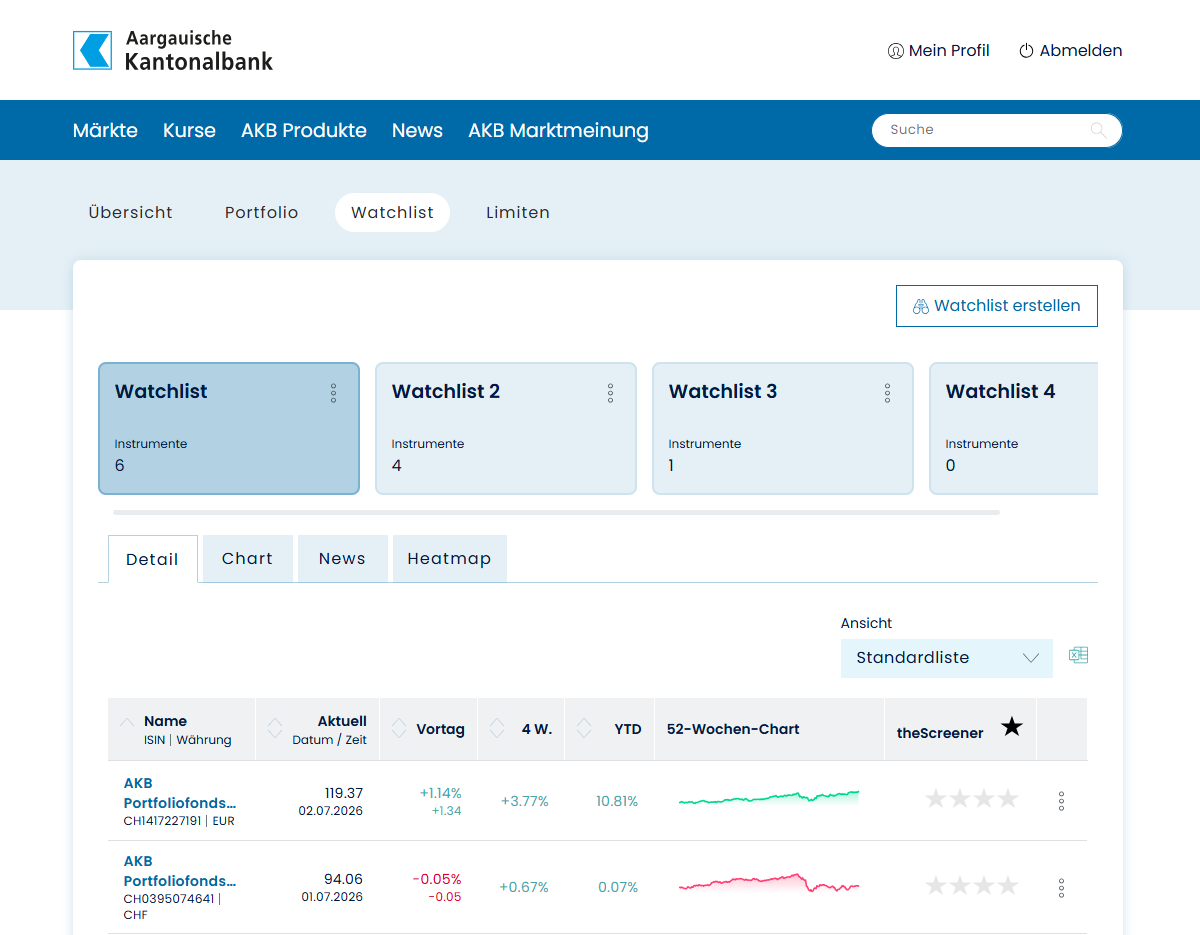Image resolution: width=1200 pixels, height=935 pixels.
Task: Click star rating of the CHF fund row
Action: (972, 885)
